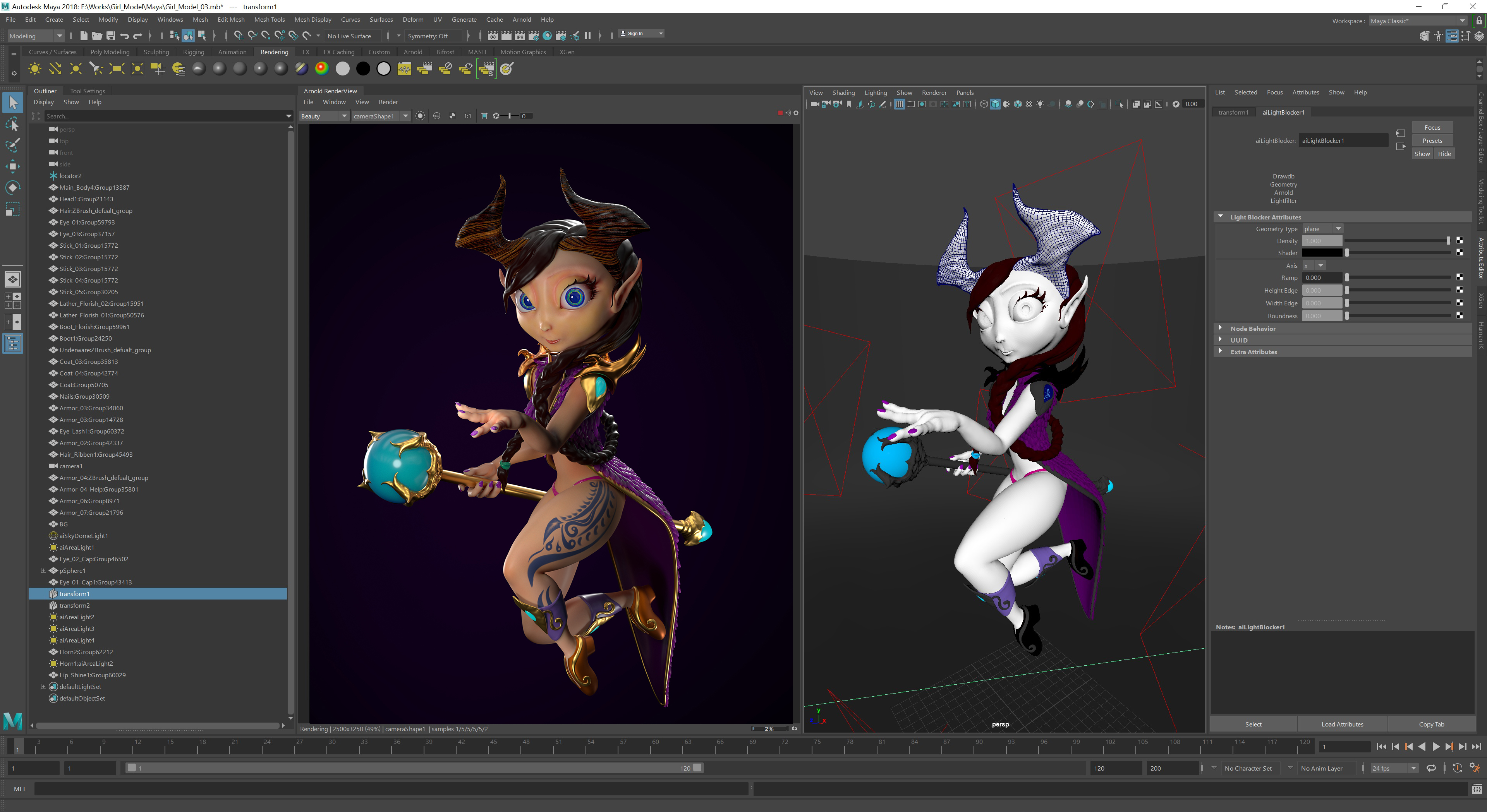This screenshot has width=1487, height=812.
Task: Expand the pSphere1 node in Outliner
Action: pos(43,571)
